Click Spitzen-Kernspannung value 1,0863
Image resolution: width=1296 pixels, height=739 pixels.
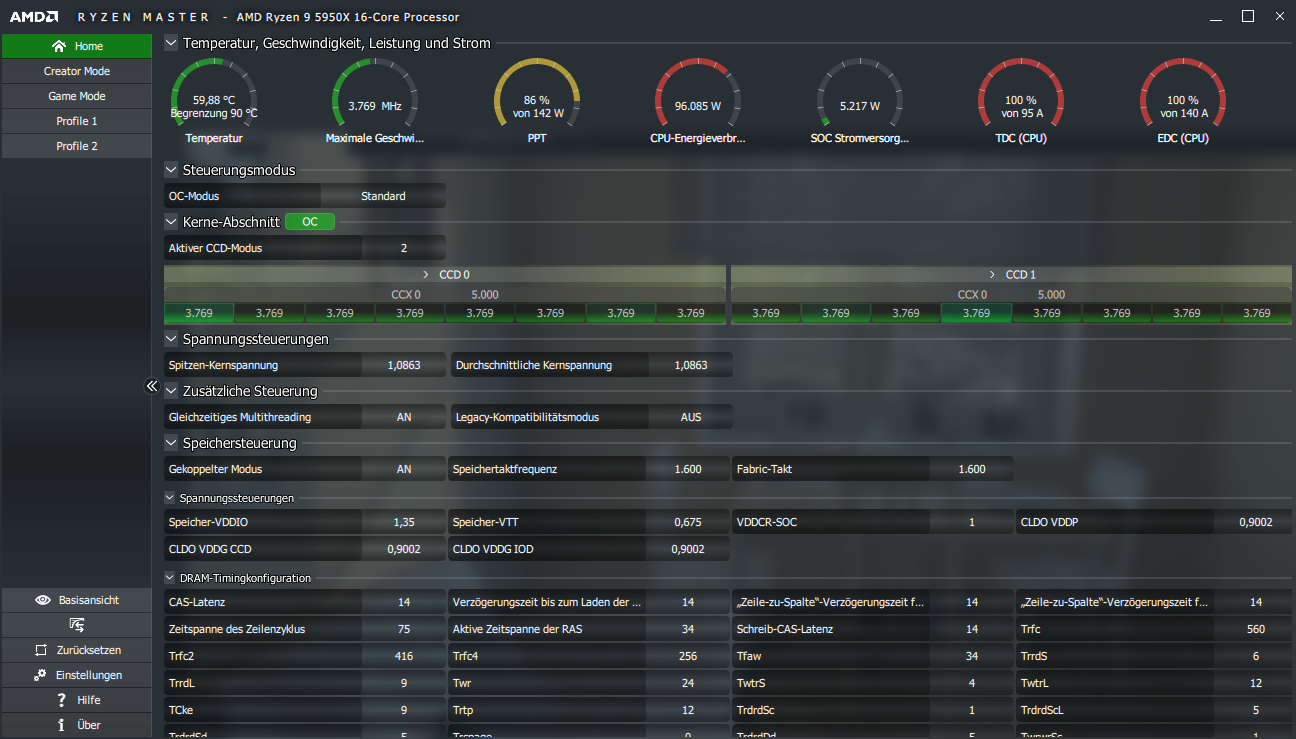click(x=404, y=365)
